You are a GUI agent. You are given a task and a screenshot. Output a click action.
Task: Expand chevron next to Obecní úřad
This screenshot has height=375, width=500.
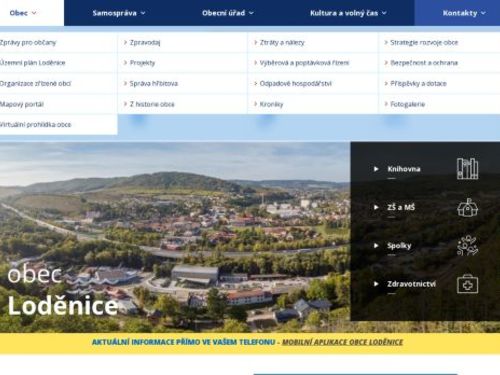tap(251, 13)
